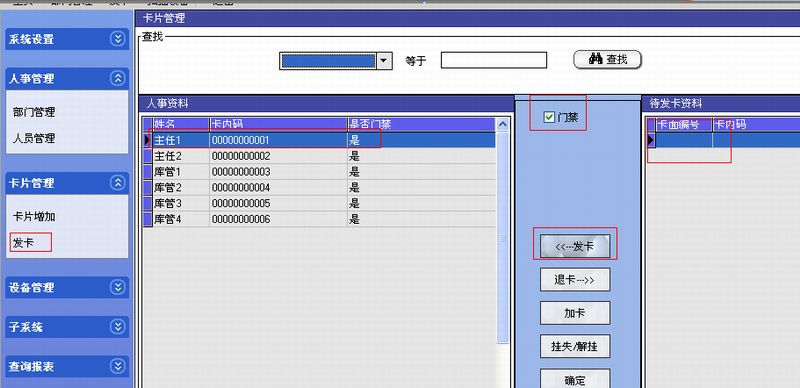Click the <<--发卡 button

[575, 247]
